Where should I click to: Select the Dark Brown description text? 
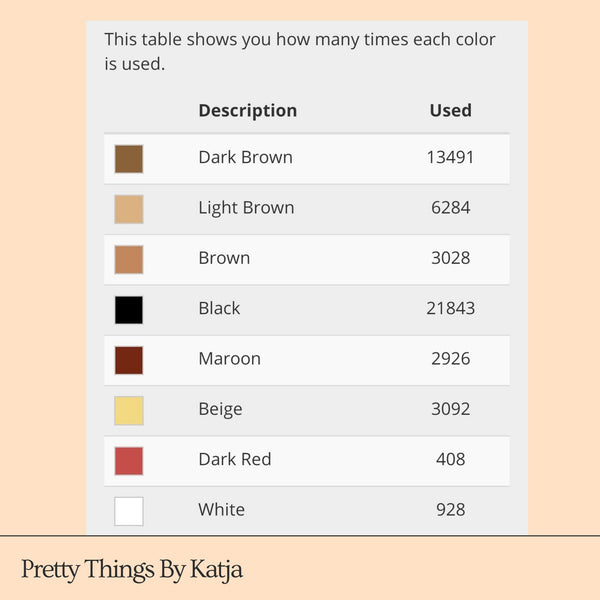(x=245, y=158)
